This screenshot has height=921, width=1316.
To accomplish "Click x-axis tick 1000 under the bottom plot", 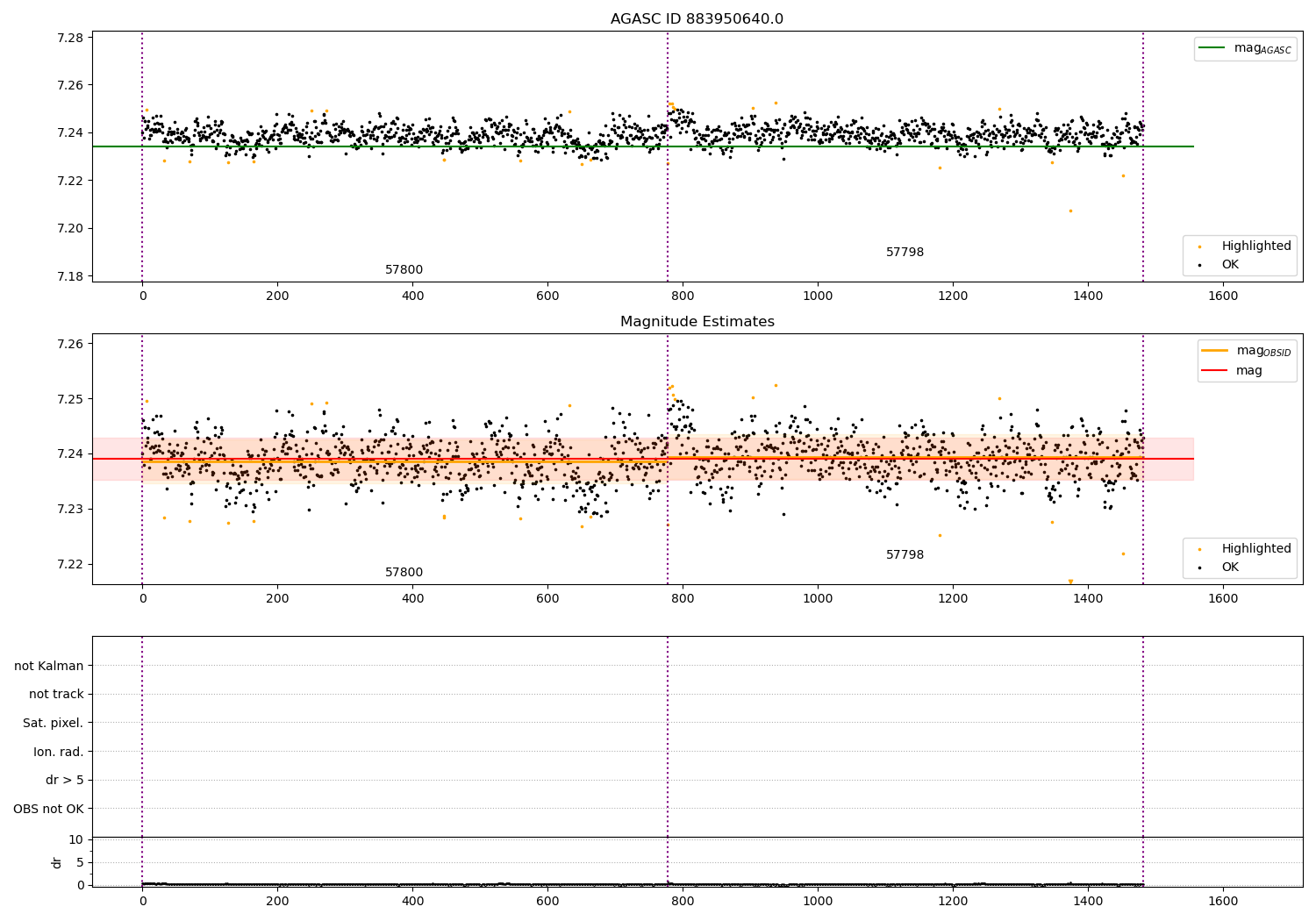I will click(818, 901).
